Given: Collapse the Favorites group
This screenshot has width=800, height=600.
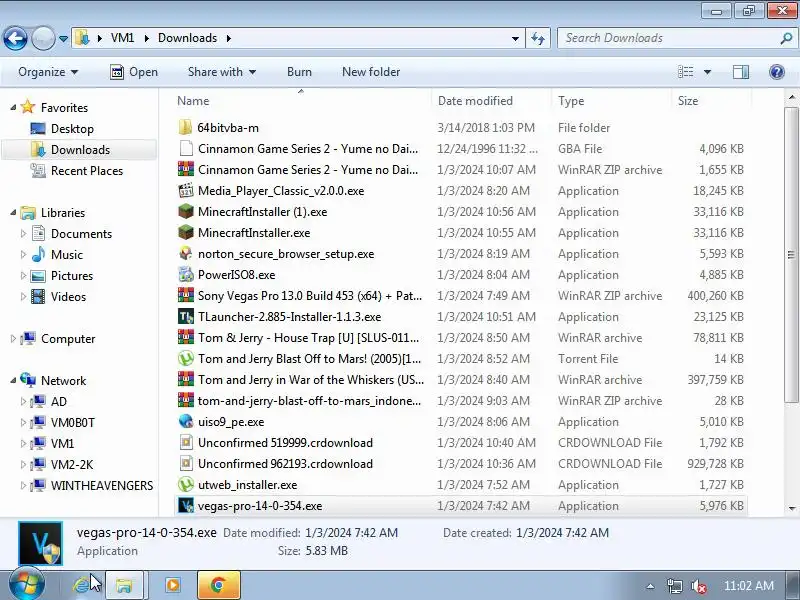Looking at the screenshot, I should coord(13,108).
